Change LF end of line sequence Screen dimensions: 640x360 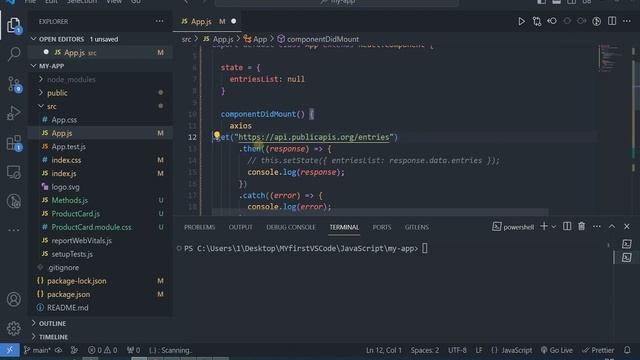(x=479, y=350)
